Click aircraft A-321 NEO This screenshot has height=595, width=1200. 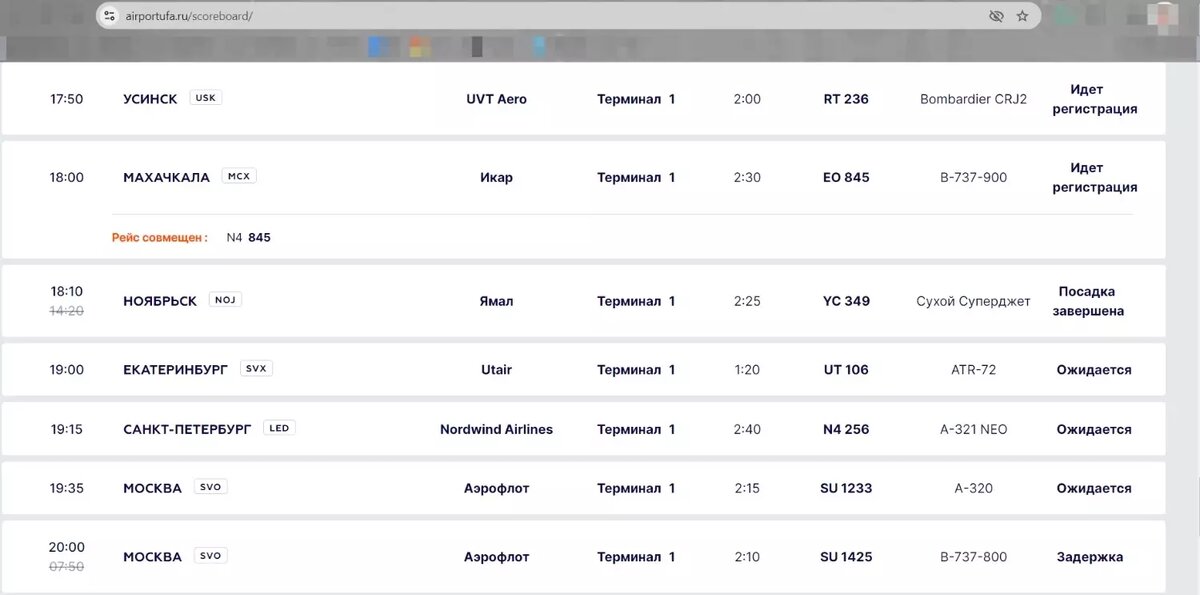click(x=973, y=429)
